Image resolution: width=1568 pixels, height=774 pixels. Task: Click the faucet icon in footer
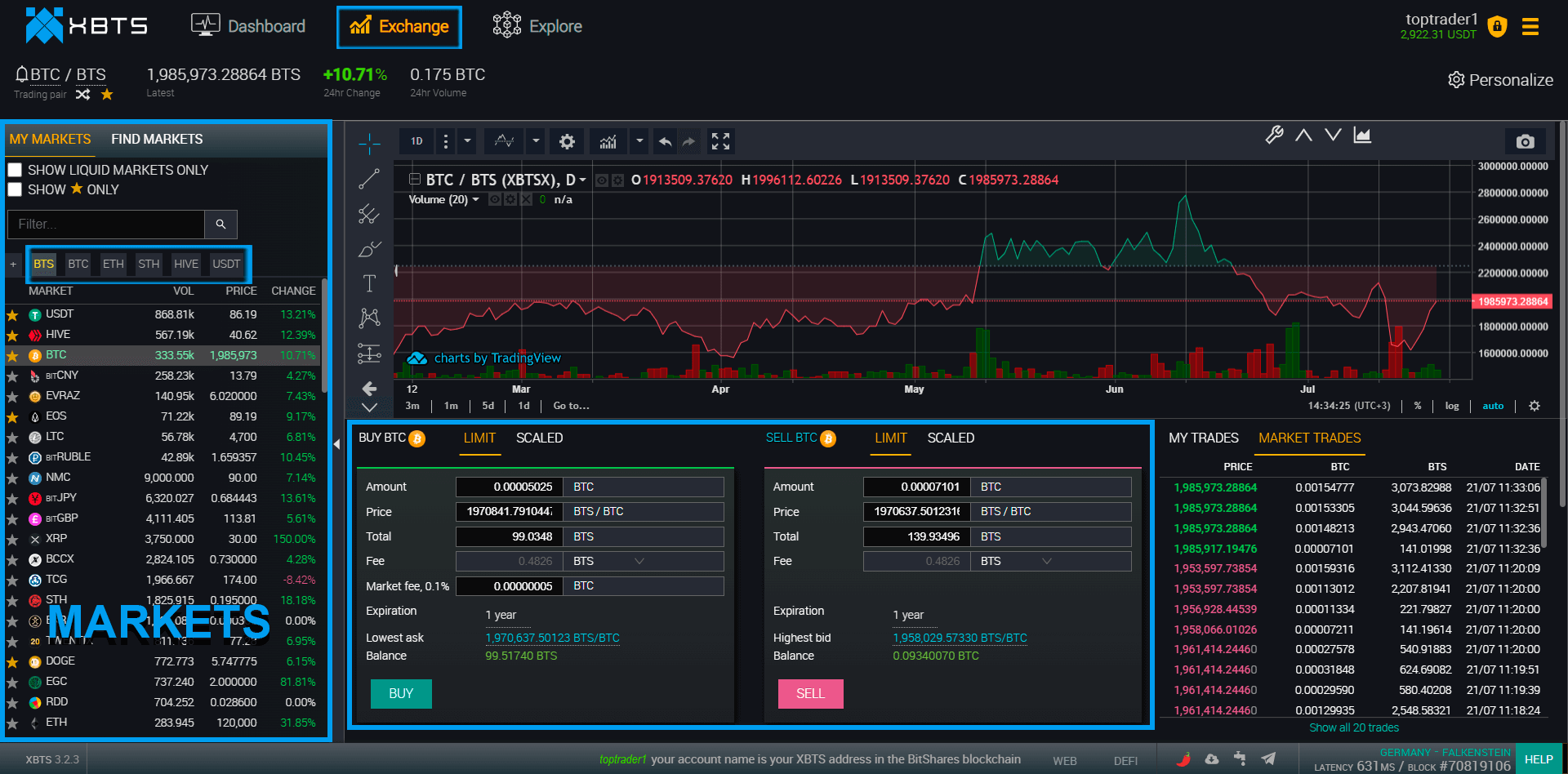(1240, 758)
